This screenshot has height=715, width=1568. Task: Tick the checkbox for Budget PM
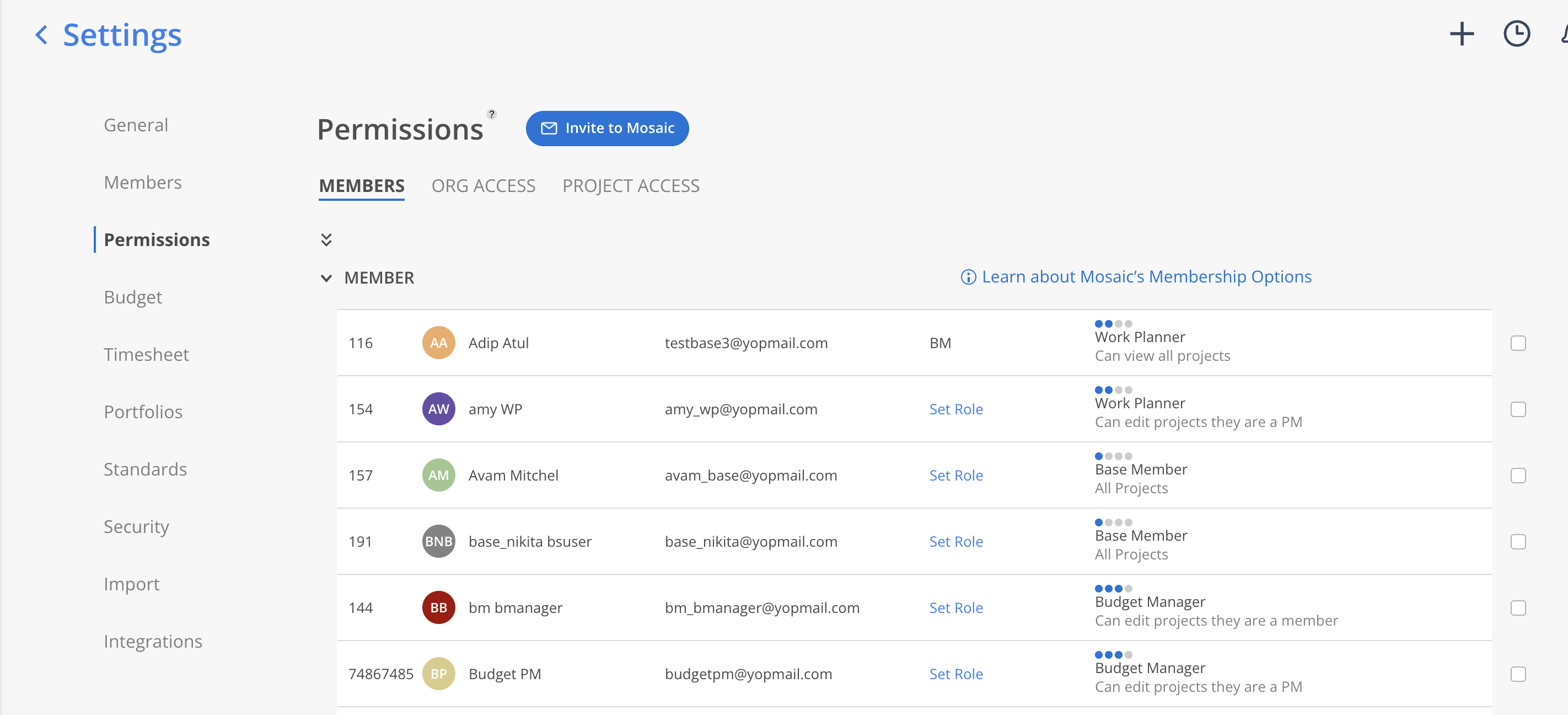coord(1518,674)
